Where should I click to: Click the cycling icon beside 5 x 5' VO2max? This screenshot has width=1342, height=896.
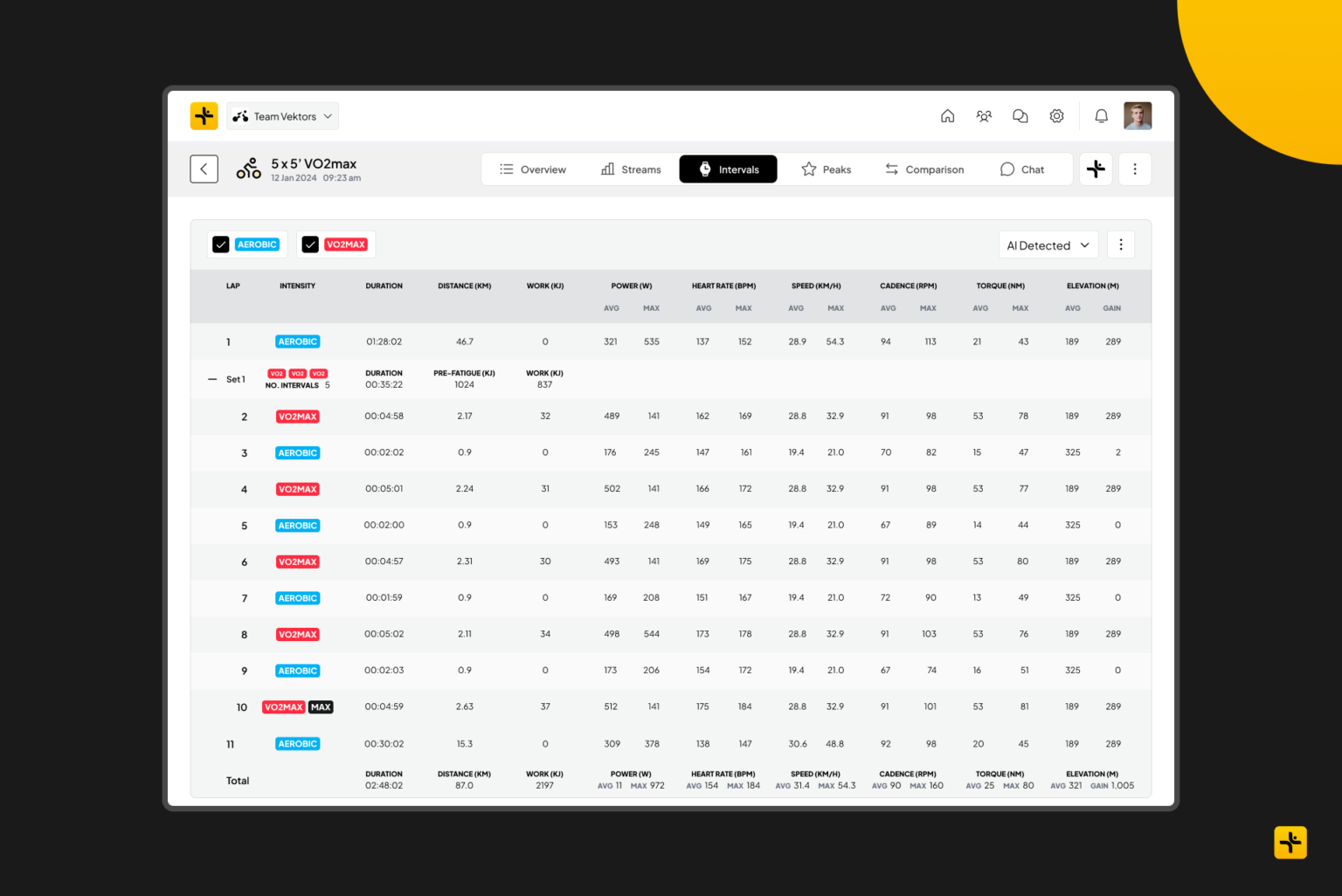[248, 168]
